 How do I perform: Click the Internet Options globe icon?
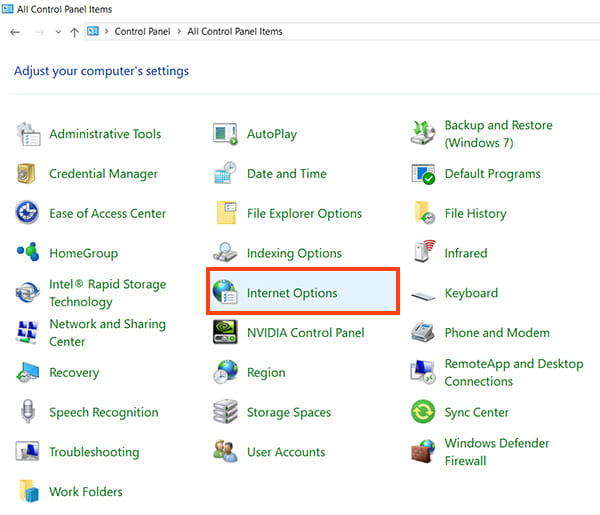[x=226, y=293]
